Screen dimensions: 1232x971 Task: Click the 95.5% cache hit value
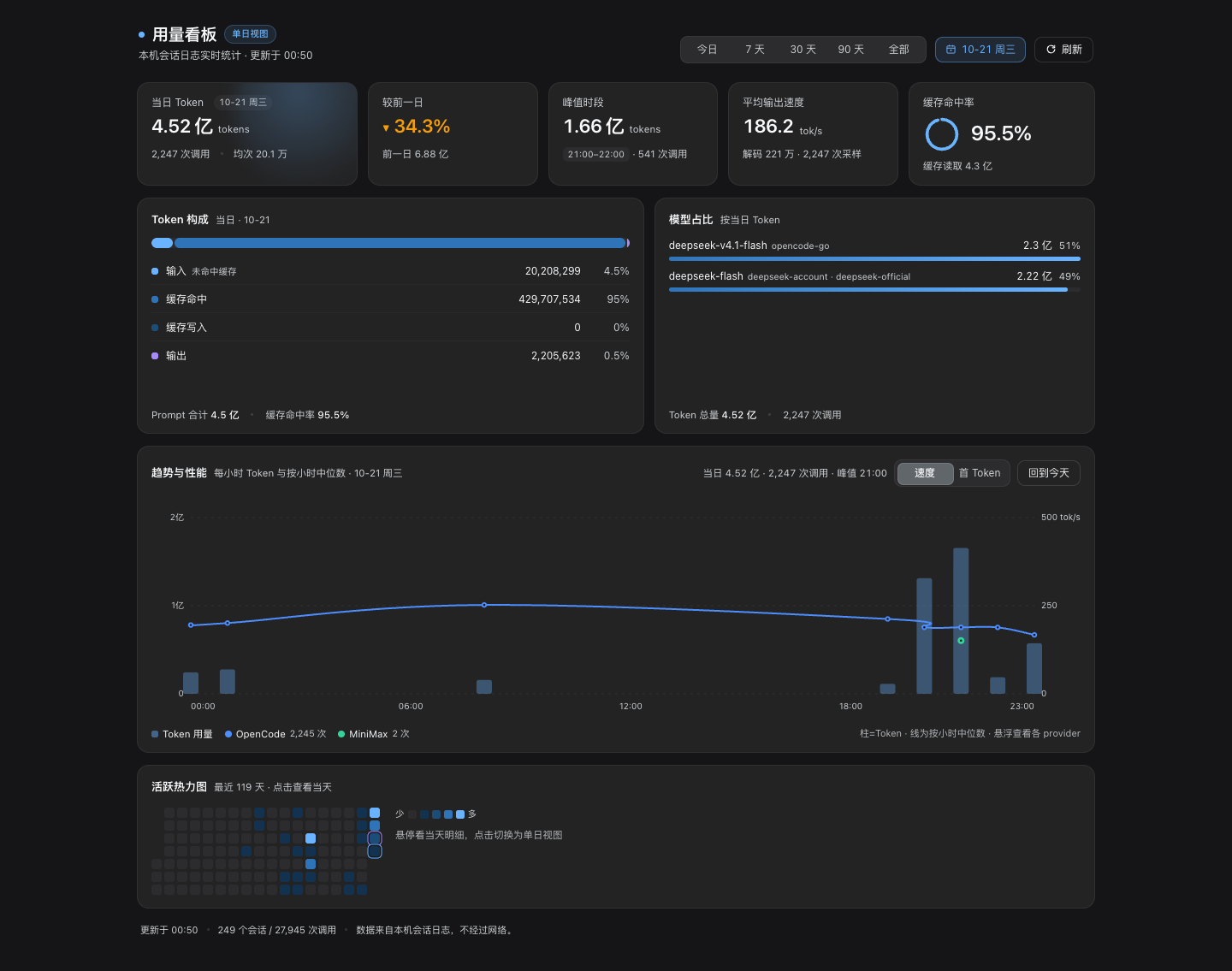[x=1001, y=133]
